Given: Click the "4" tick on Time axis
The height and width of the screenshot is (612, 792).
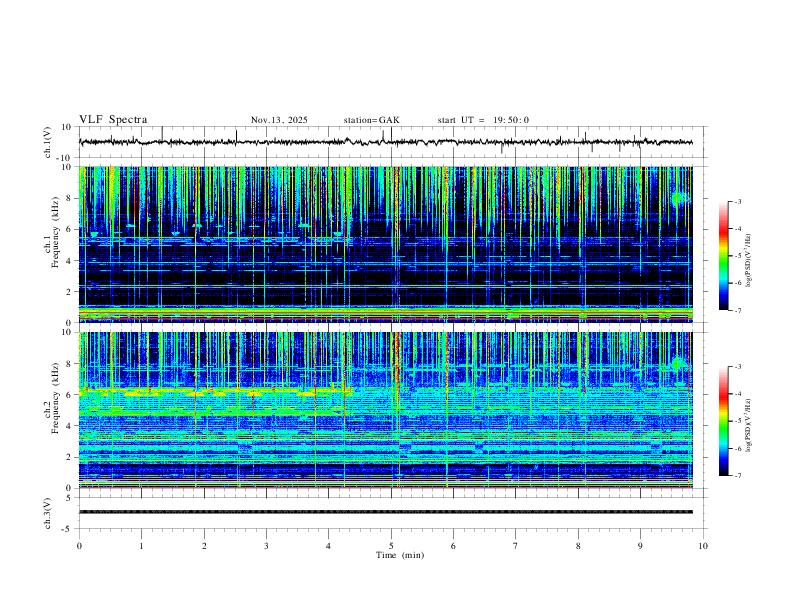Looking at the screenshot, I should [x=329, y=546].
